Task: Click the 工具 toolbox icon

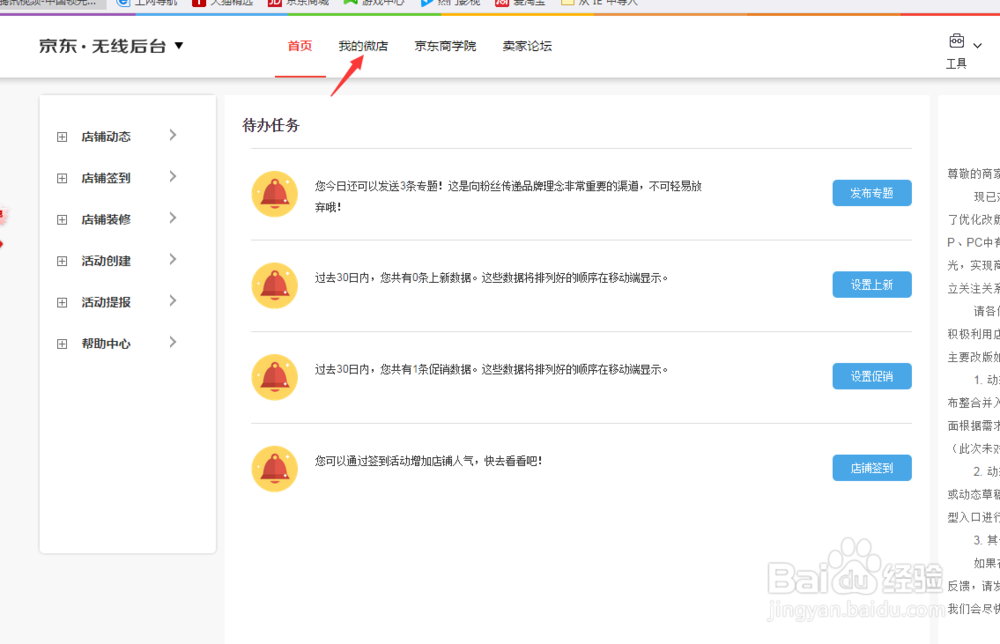Action: 956,41
